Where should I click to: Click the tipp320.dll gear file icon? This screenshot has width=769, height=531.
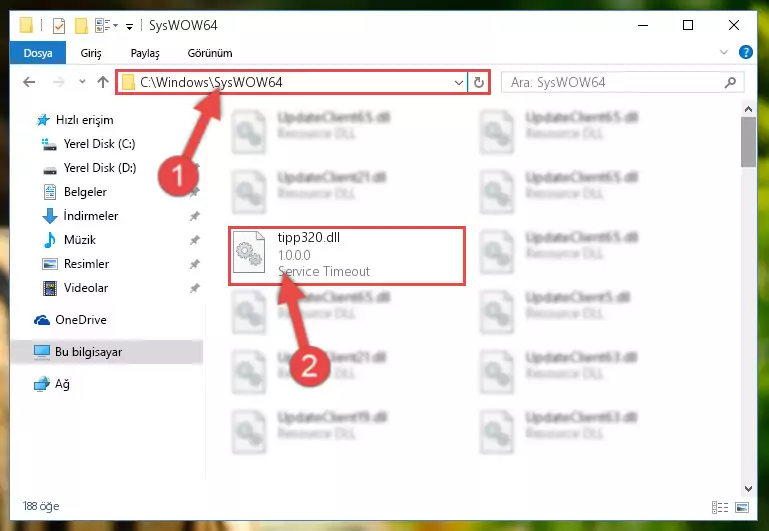point(249,253)
